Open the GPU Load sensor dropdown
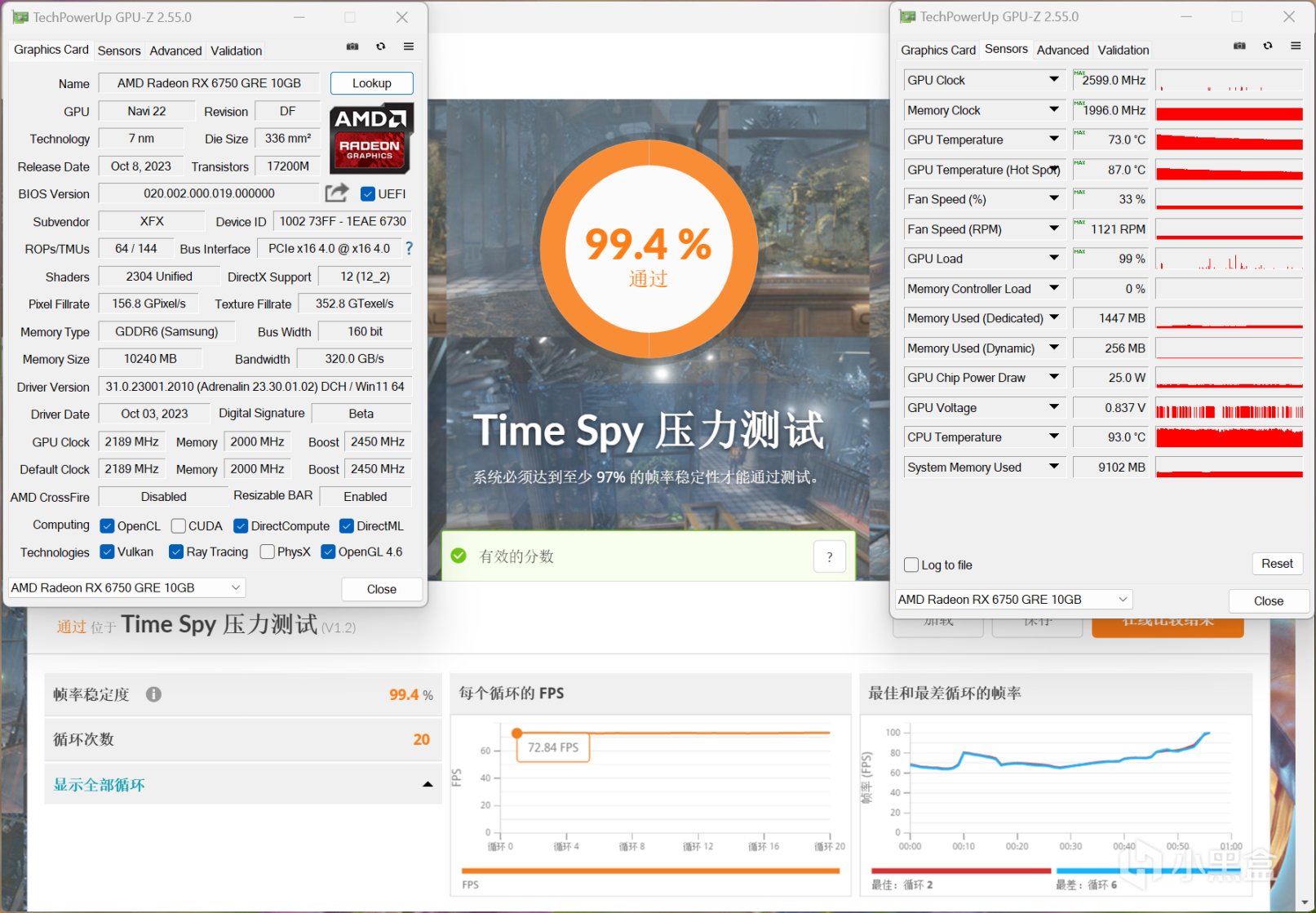This screenshot has width=1316, height=913. pyautogui.click(x=1054, y=259)
